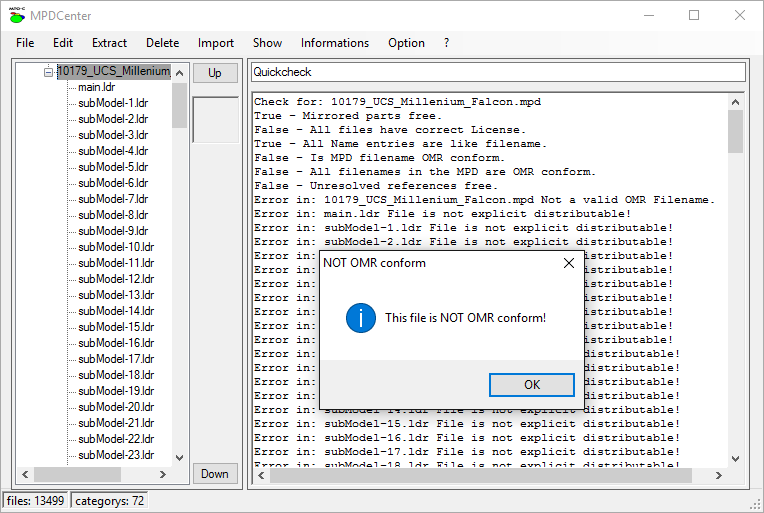This screenshot has height=513, width=764.
Task: Open the Delete menu
Action: tap(162, 43)
